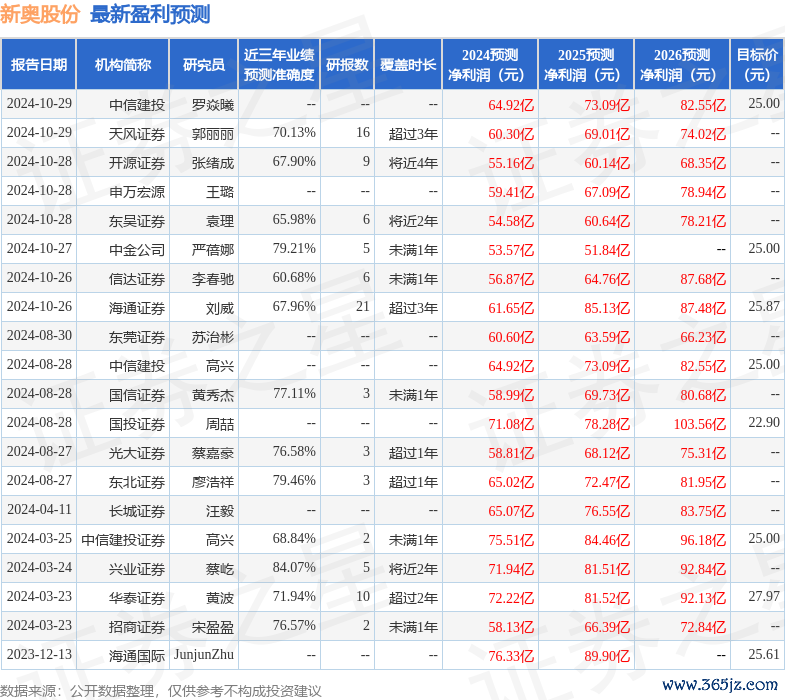Screen dimensions: 785x700
Task: Click the date 2023-12-13
Action: click(x=40, y=655)
